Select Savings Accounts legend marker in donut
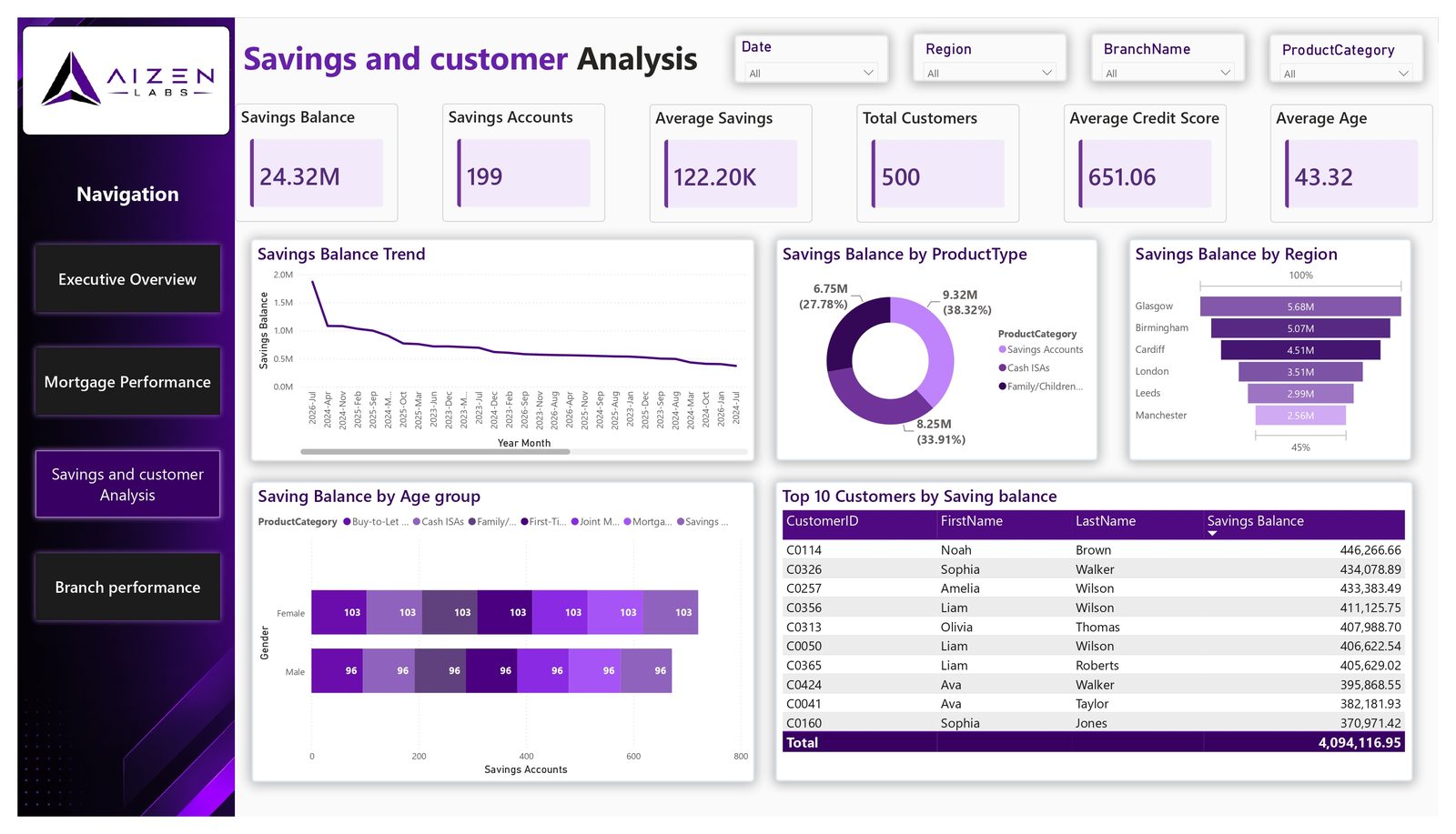This screenshot has width=1456, height=834. coord(1003,349)
